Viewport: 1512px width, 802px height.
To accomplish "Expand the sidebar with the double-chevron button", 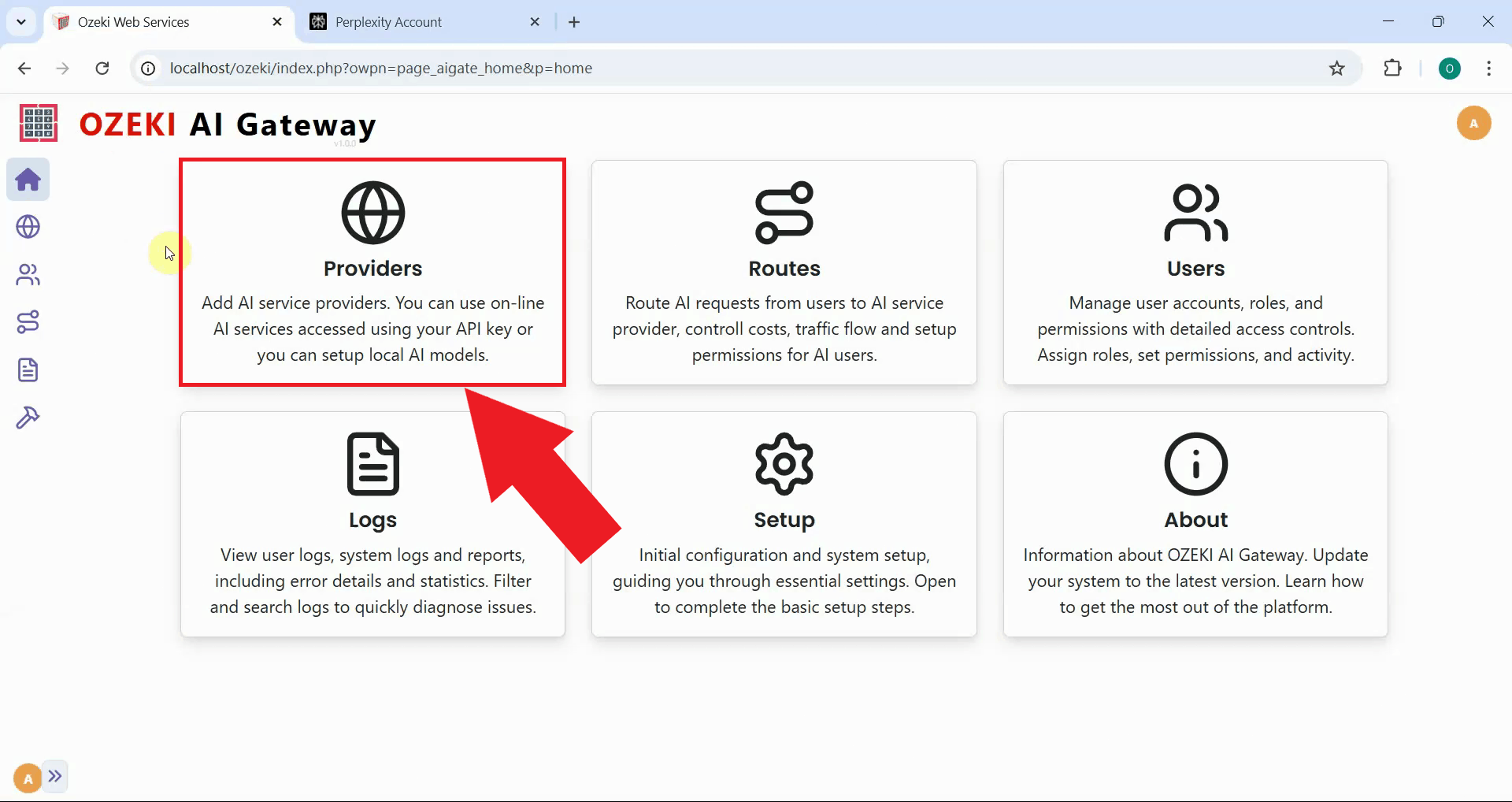I will [55, 776].
